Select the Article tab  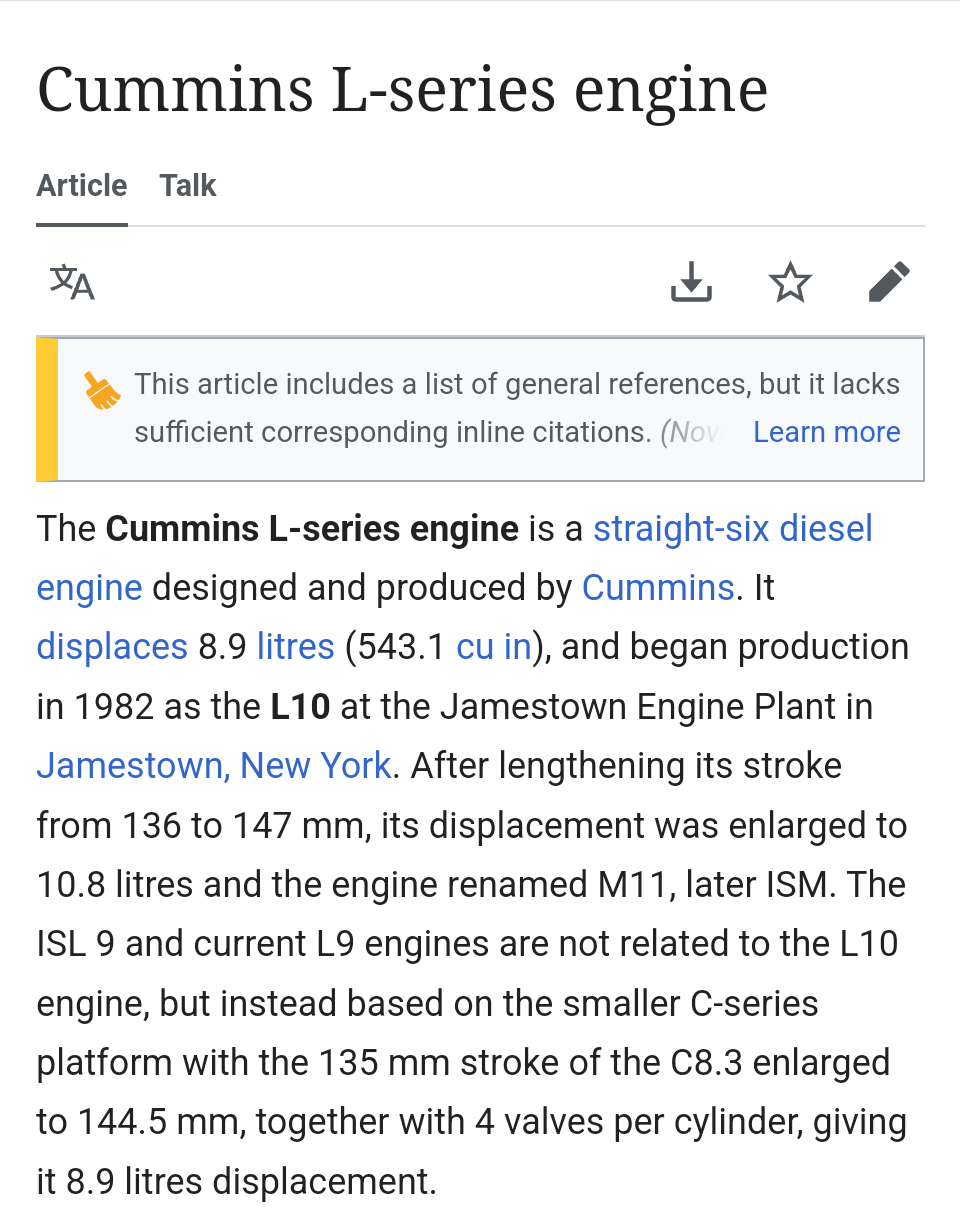point(82,186)
